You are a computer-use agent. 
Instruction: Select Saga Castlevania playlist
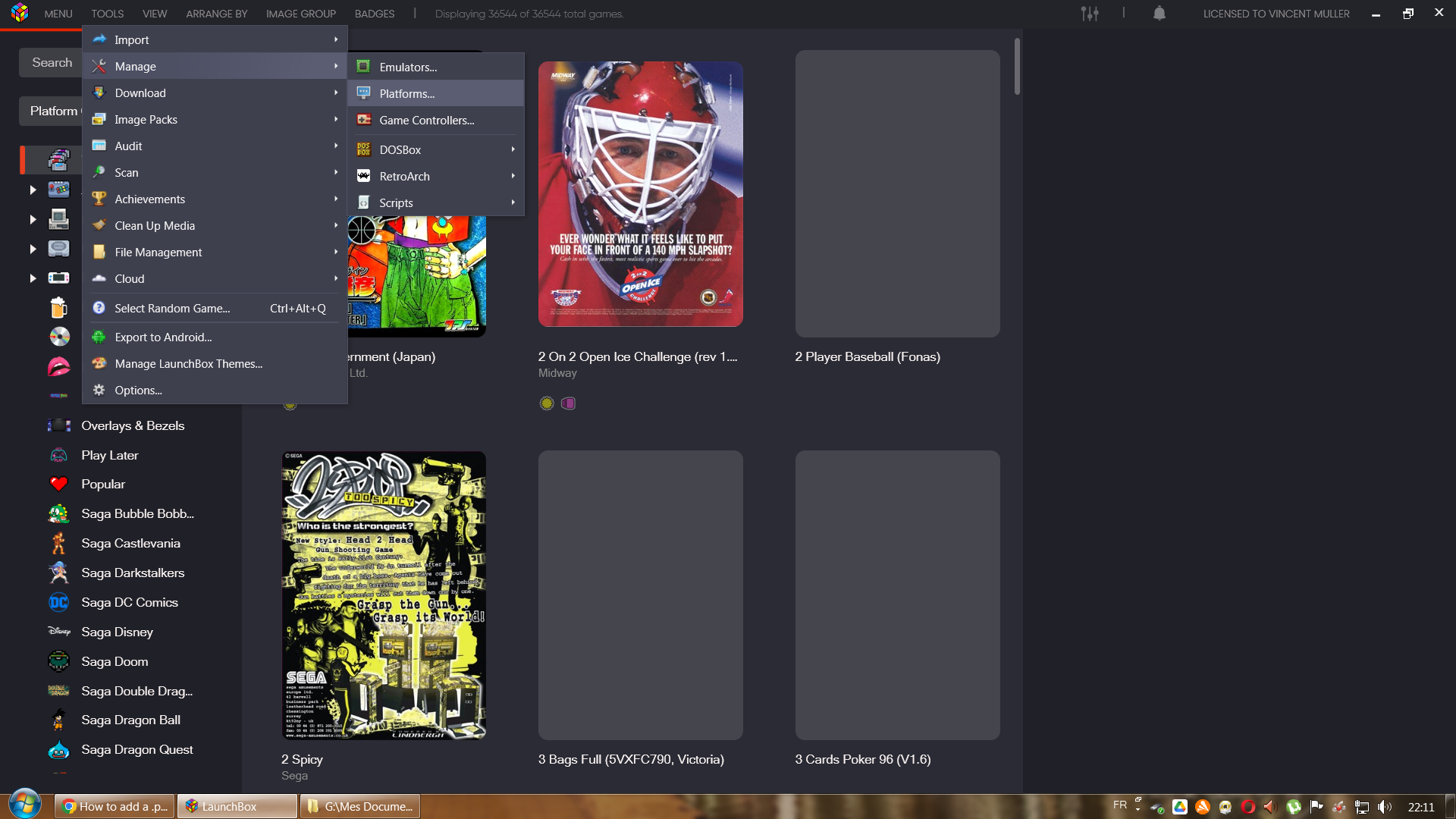130,543
